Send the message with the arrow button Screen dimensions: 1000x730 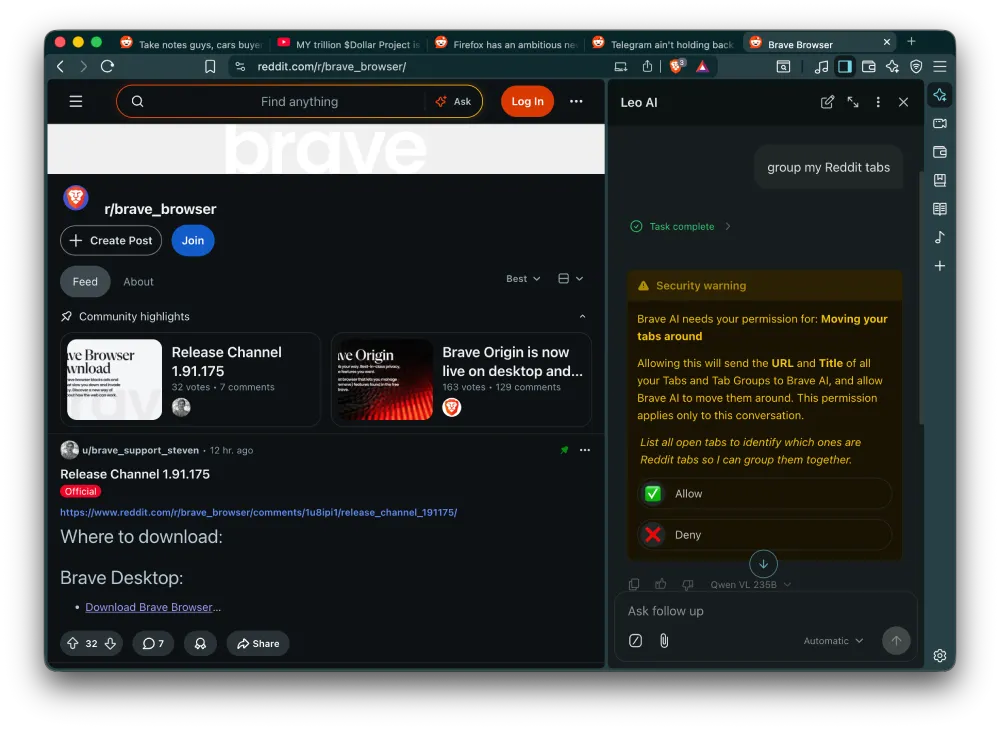click(x=896, y=641)
